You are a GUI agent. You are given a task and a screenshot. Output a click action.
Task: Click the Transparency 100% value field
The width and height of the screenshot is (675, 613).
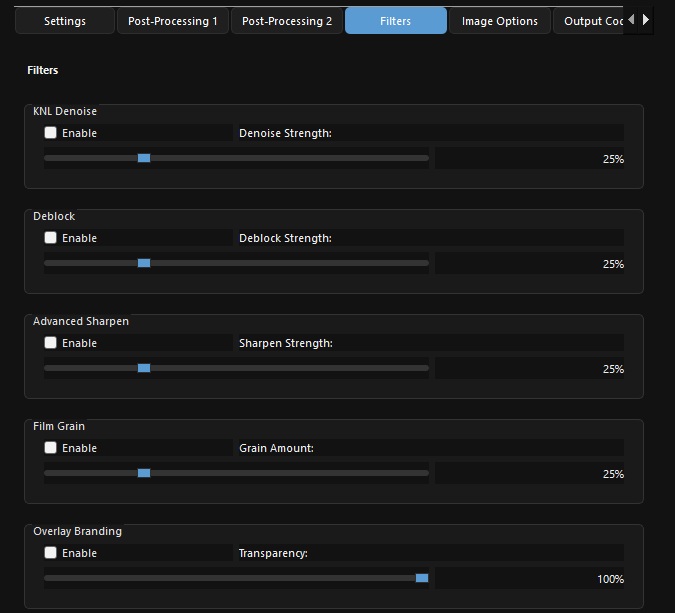pos(529,579)
